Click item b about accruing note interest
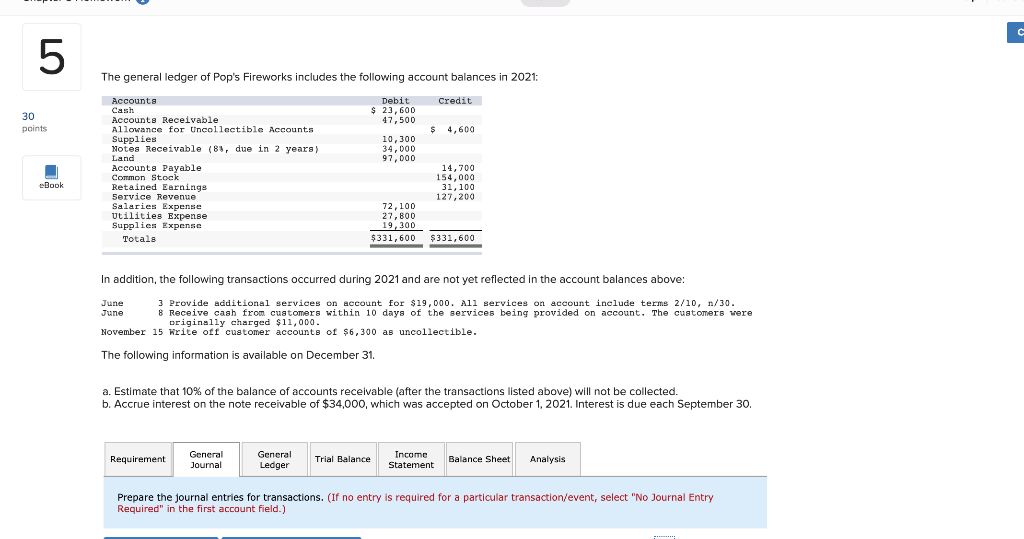1024x539 pixels. 427,404
